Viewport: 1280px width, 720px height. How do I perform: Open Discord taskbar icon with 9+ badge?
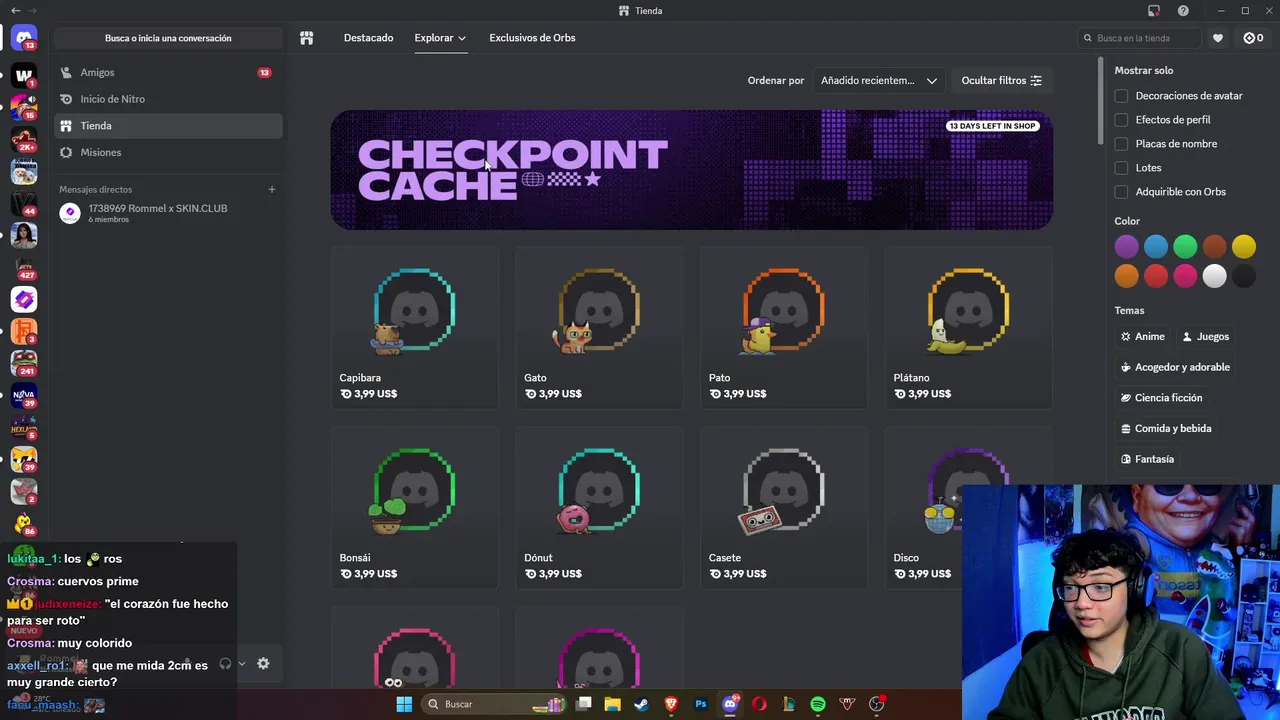click(x=730, y=704)
